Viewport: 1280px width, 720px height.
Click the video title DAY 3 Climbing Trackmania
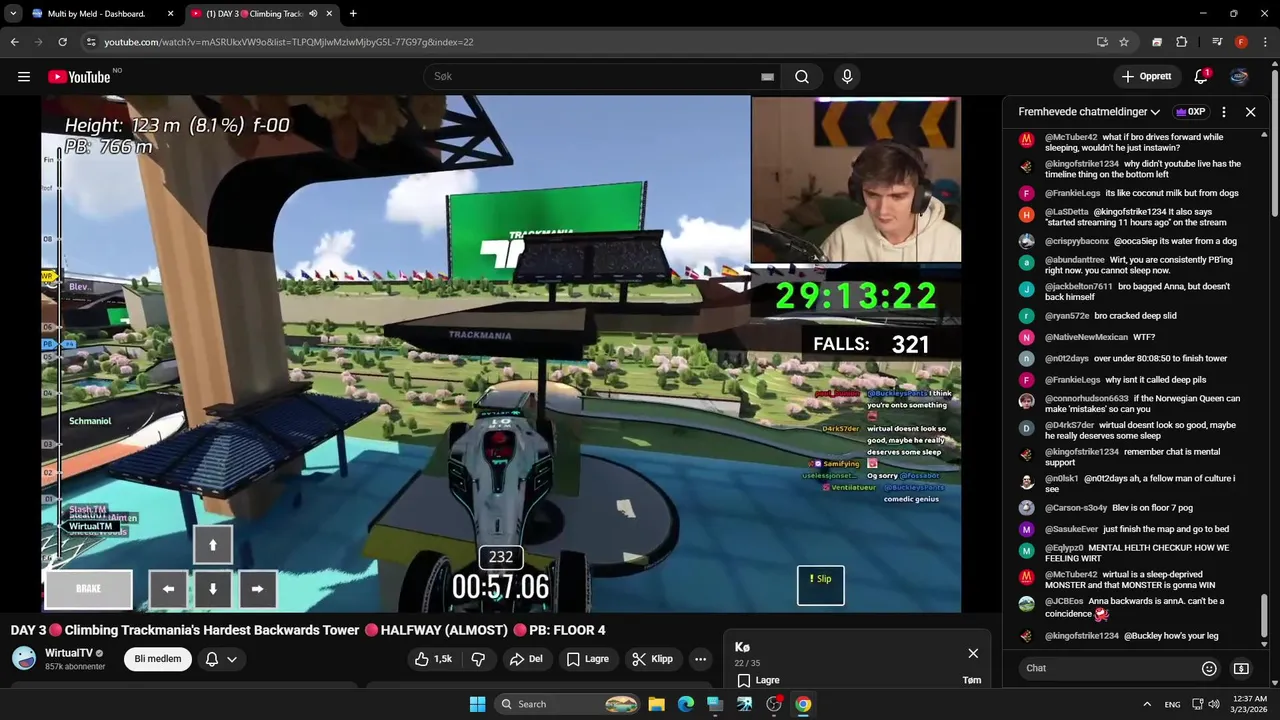click(308, 630)
